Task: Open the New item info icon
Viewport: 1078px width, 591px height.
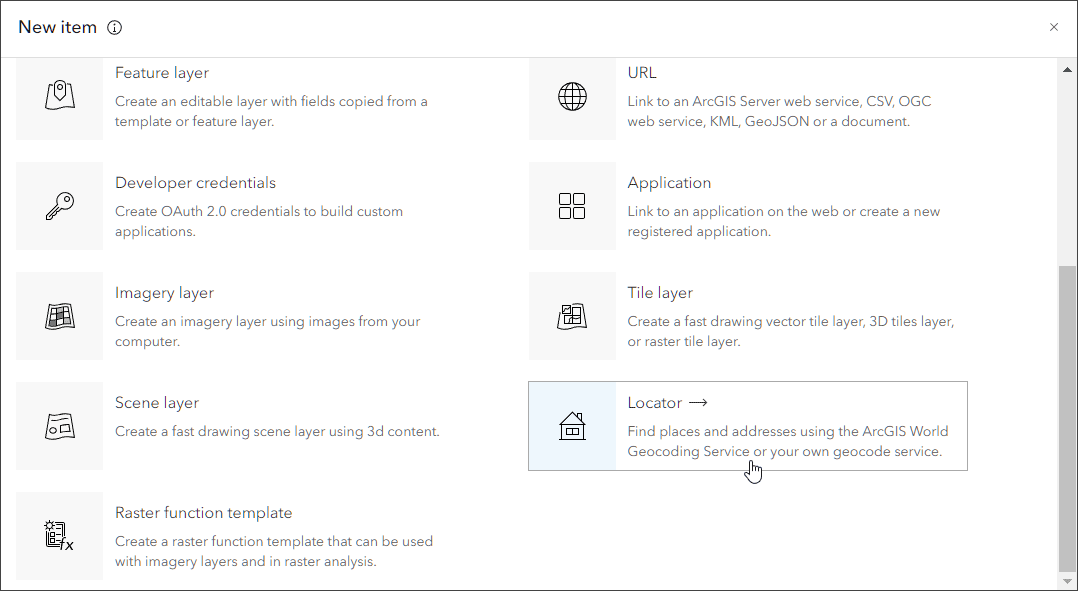Action: pyautogui.click(x=114, y=28)
